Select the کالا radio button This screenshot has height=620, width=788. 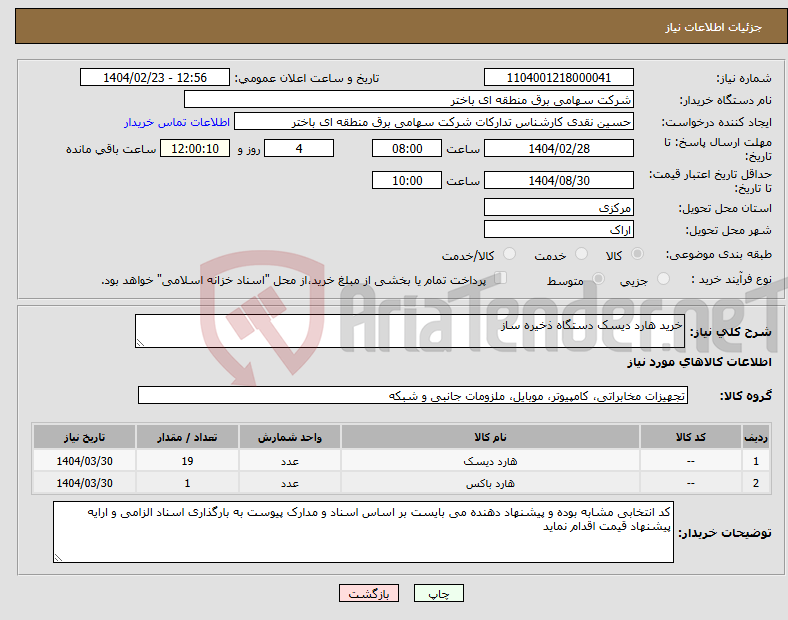tap(637, 254)
